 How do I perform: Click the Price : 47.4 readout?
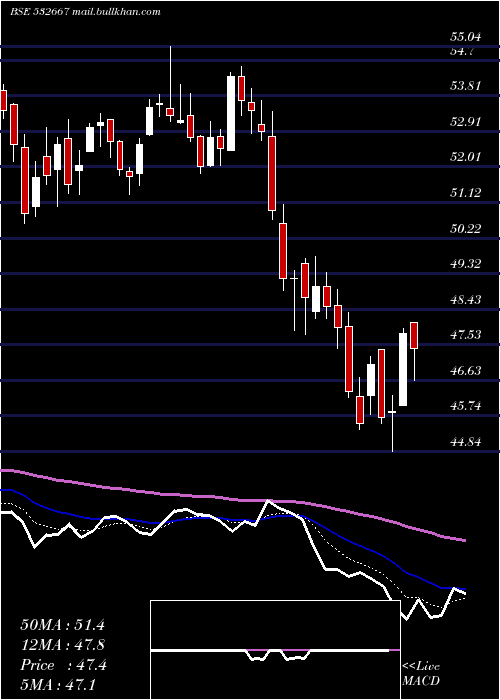(63, 665)
